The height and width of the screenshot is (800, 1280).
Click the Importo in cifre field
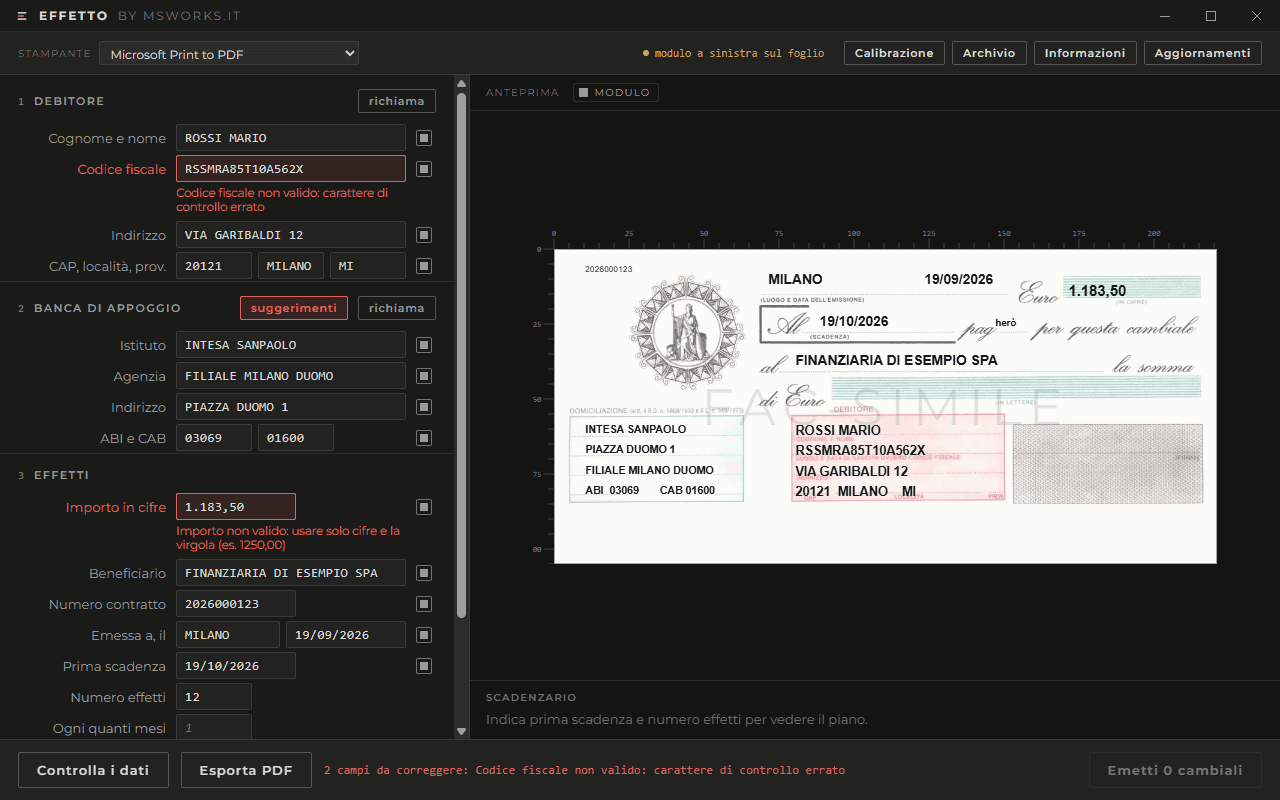236,507
